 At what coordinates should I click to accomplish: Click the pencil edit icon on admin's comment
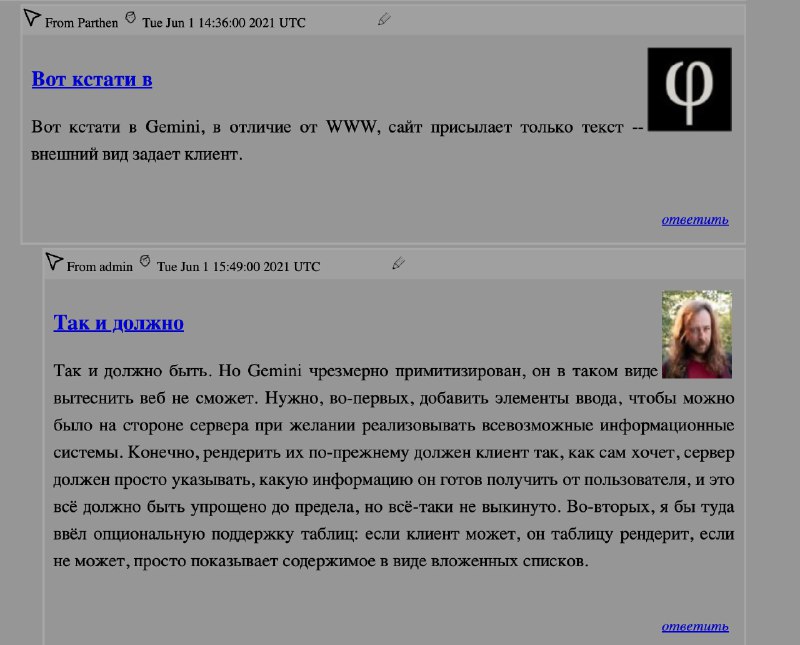[x=398, y=263]
